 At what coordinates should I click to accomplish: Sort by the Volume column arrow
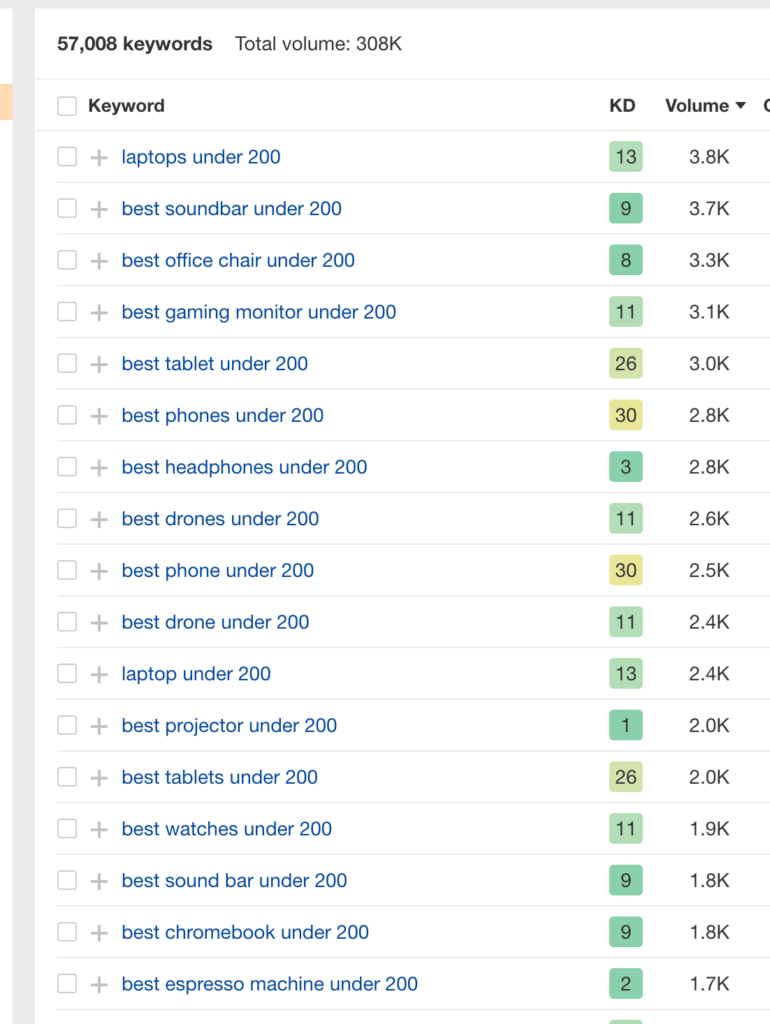pos(741,106)
